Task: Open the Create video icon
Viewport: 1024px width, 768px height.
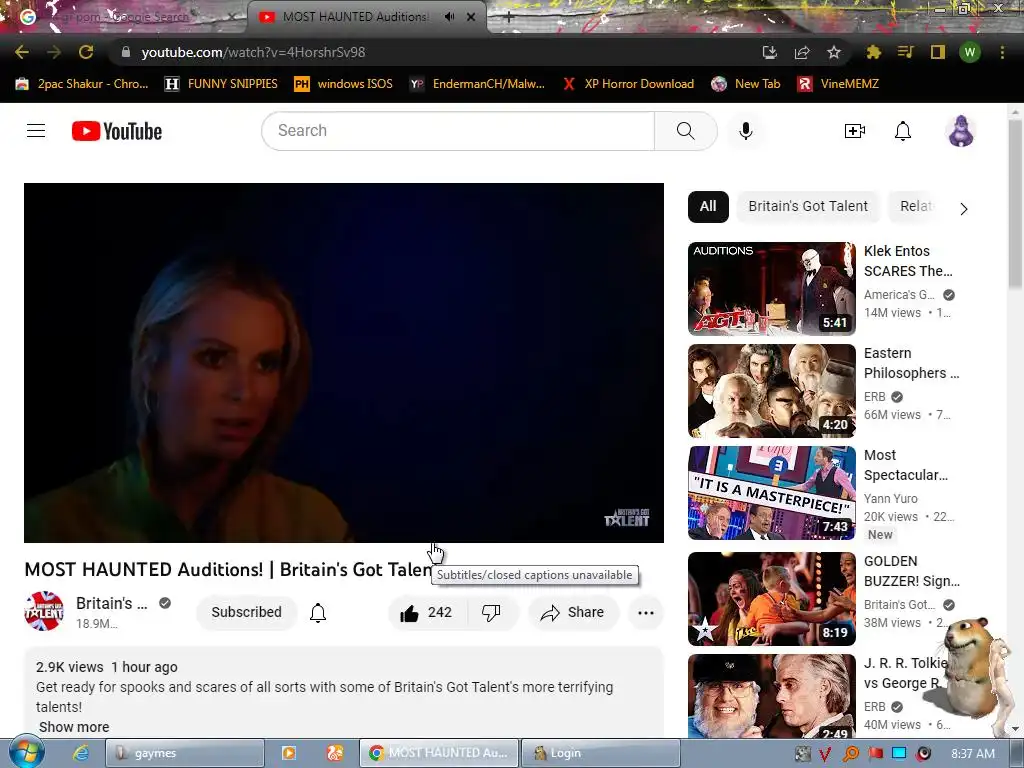Action: 854,131
